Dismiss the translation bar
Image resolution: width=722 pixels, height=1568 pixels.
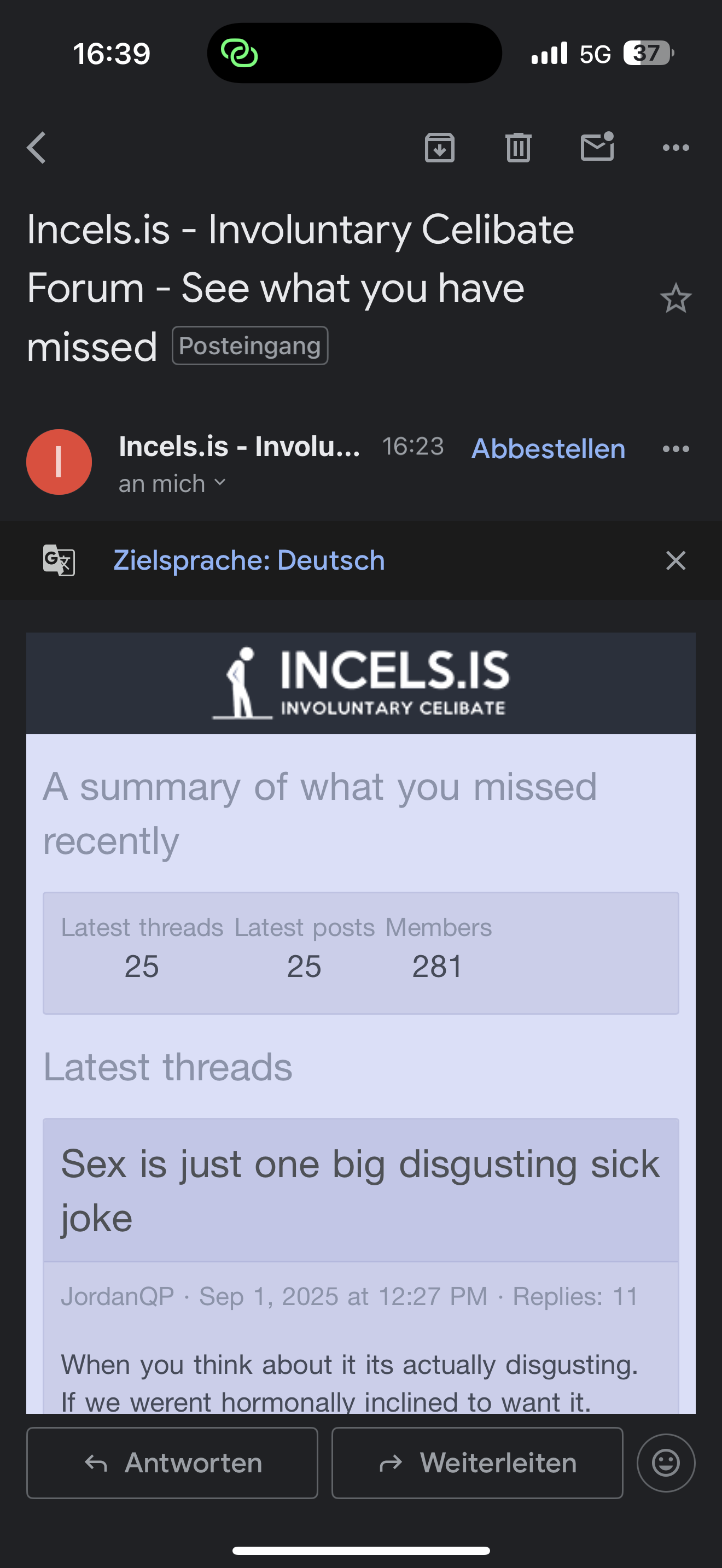pos(676,560)
